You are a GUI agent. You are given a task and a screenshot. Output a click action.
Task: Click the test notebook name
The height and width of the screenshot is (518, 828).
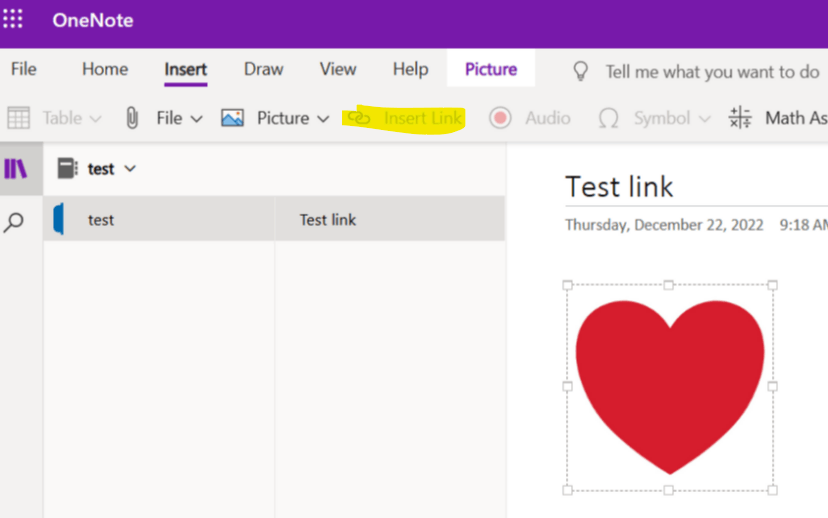click(x=101, y=169)
